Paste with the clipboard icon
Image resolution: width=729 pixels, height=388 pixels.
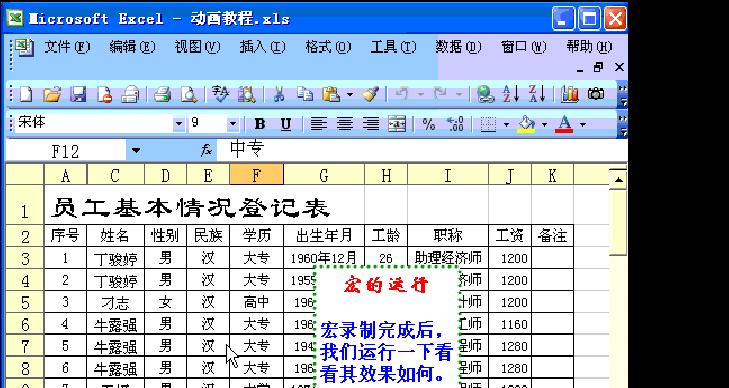point(331,94)
